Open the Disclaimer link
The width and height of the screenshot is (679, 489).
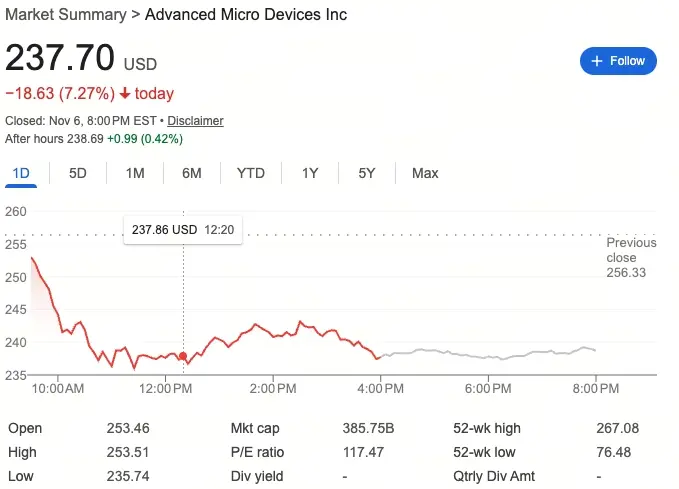coord(195,121)
